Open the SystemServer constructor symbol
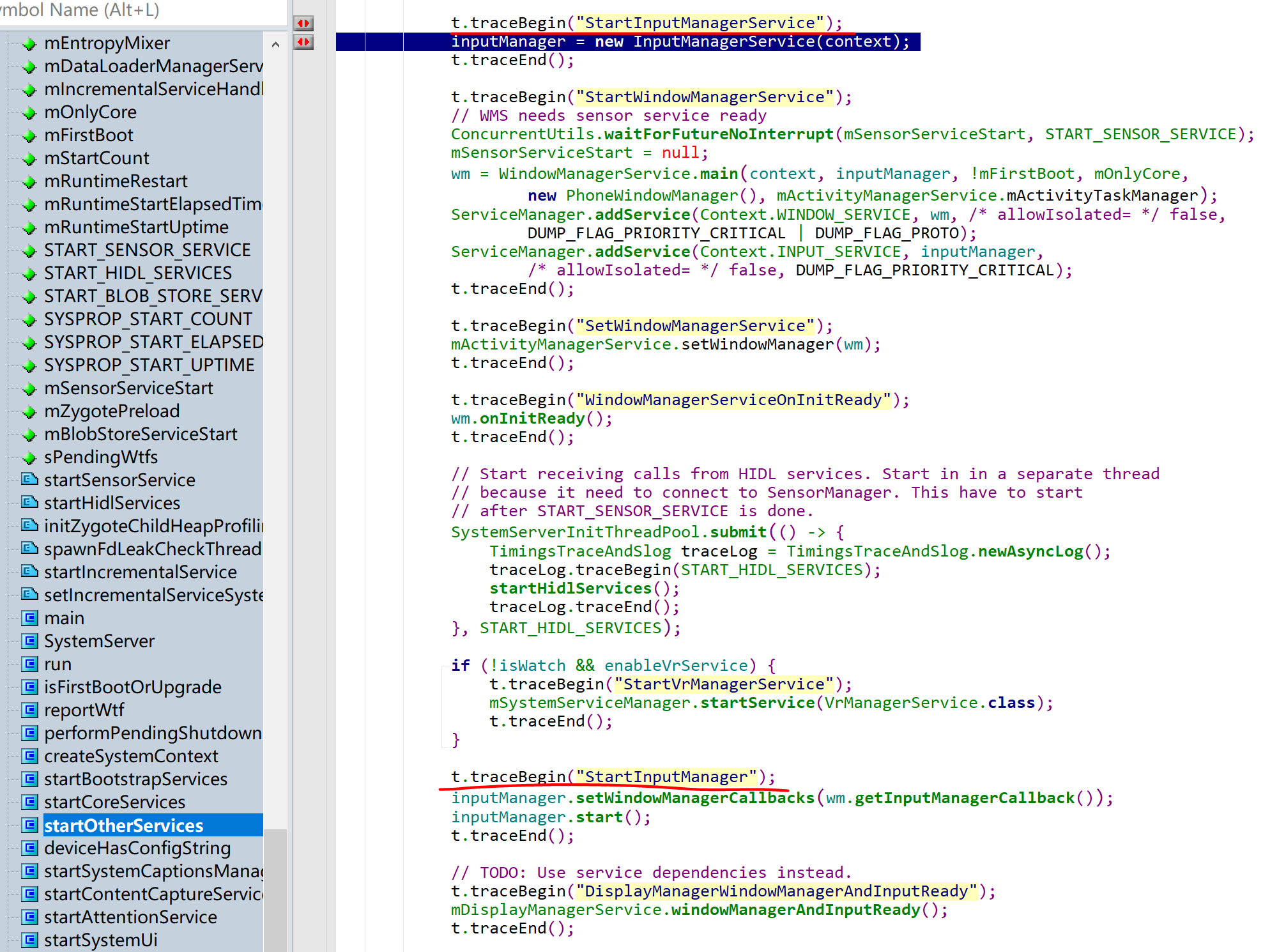This screenshot has height=952, width=1263. [x=99, y=641]
